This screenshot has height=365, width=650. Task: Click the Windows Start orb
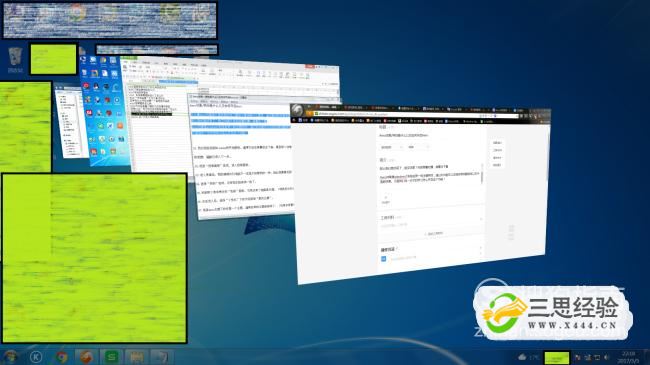(10, 357)
